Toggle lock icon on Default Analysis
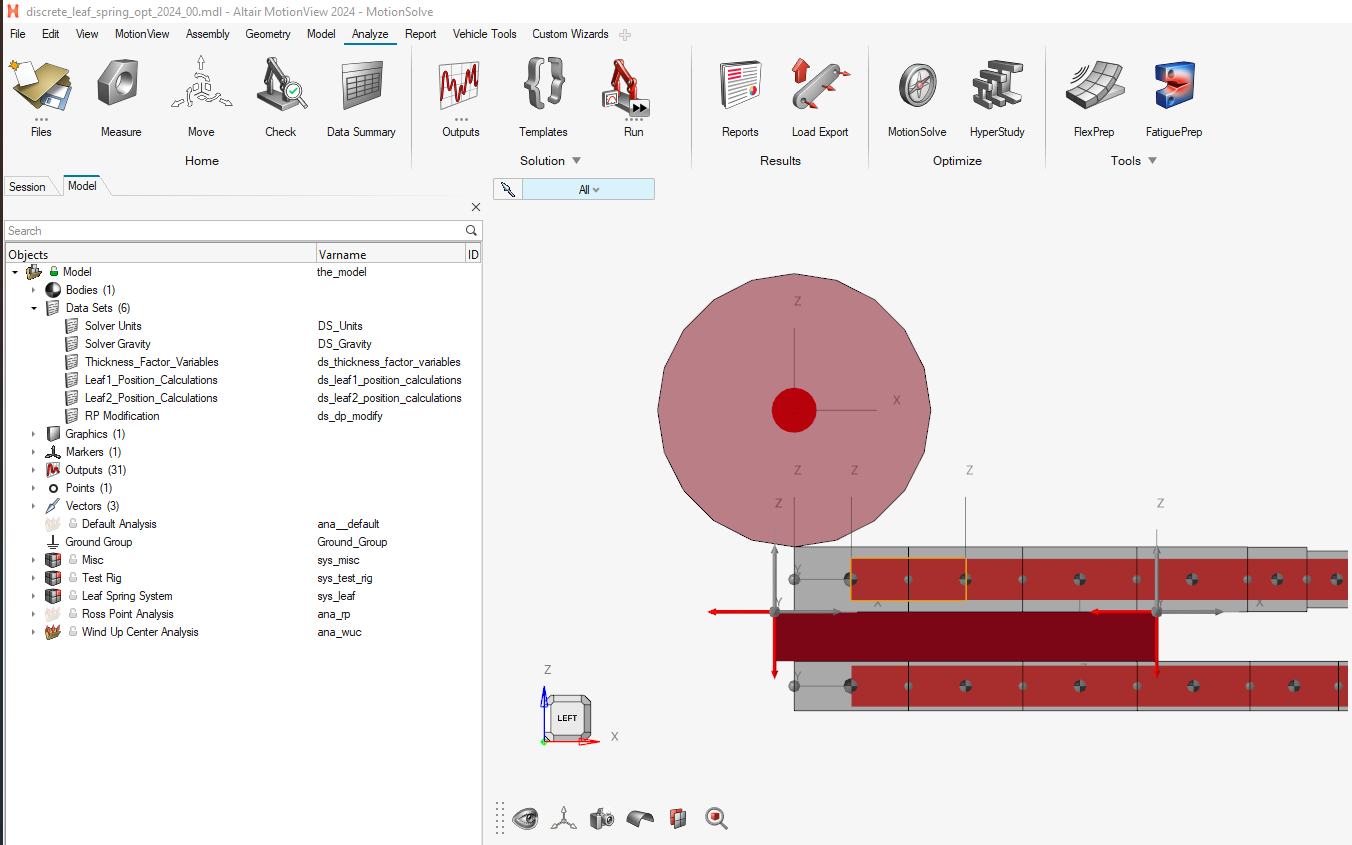The width and height of the screenshot is (1352, 845). point(72,524)
